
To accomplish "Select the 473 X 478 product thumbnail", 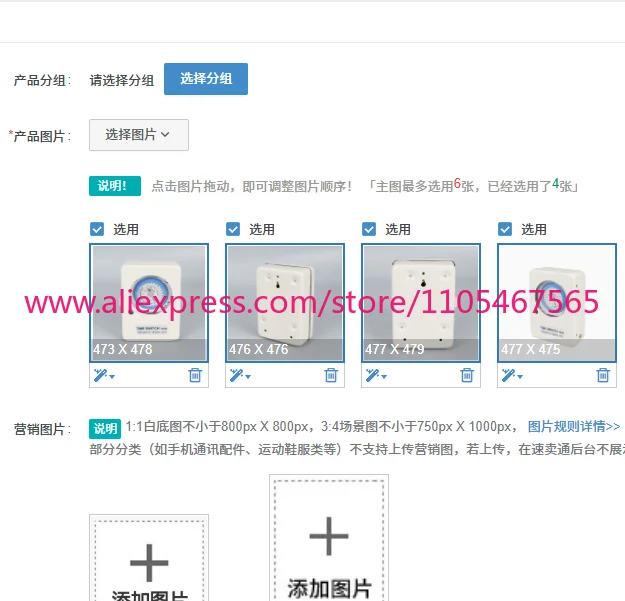I will [149, 303].
